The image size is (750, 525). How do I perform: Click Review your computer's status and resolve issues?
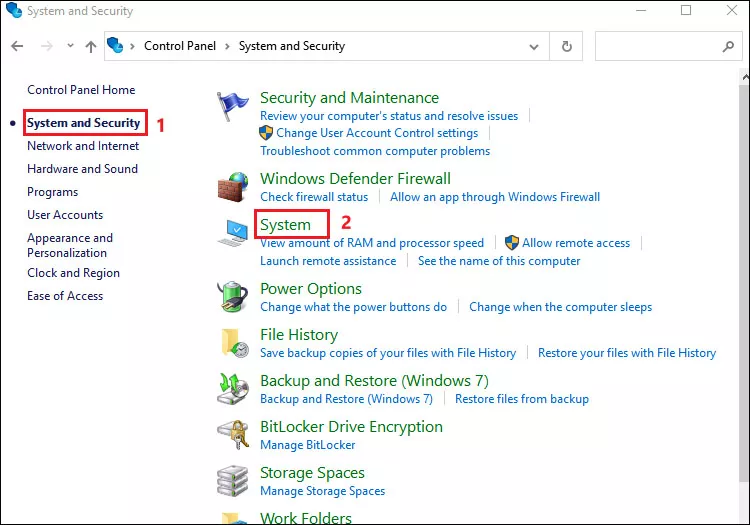coord(389,116)
